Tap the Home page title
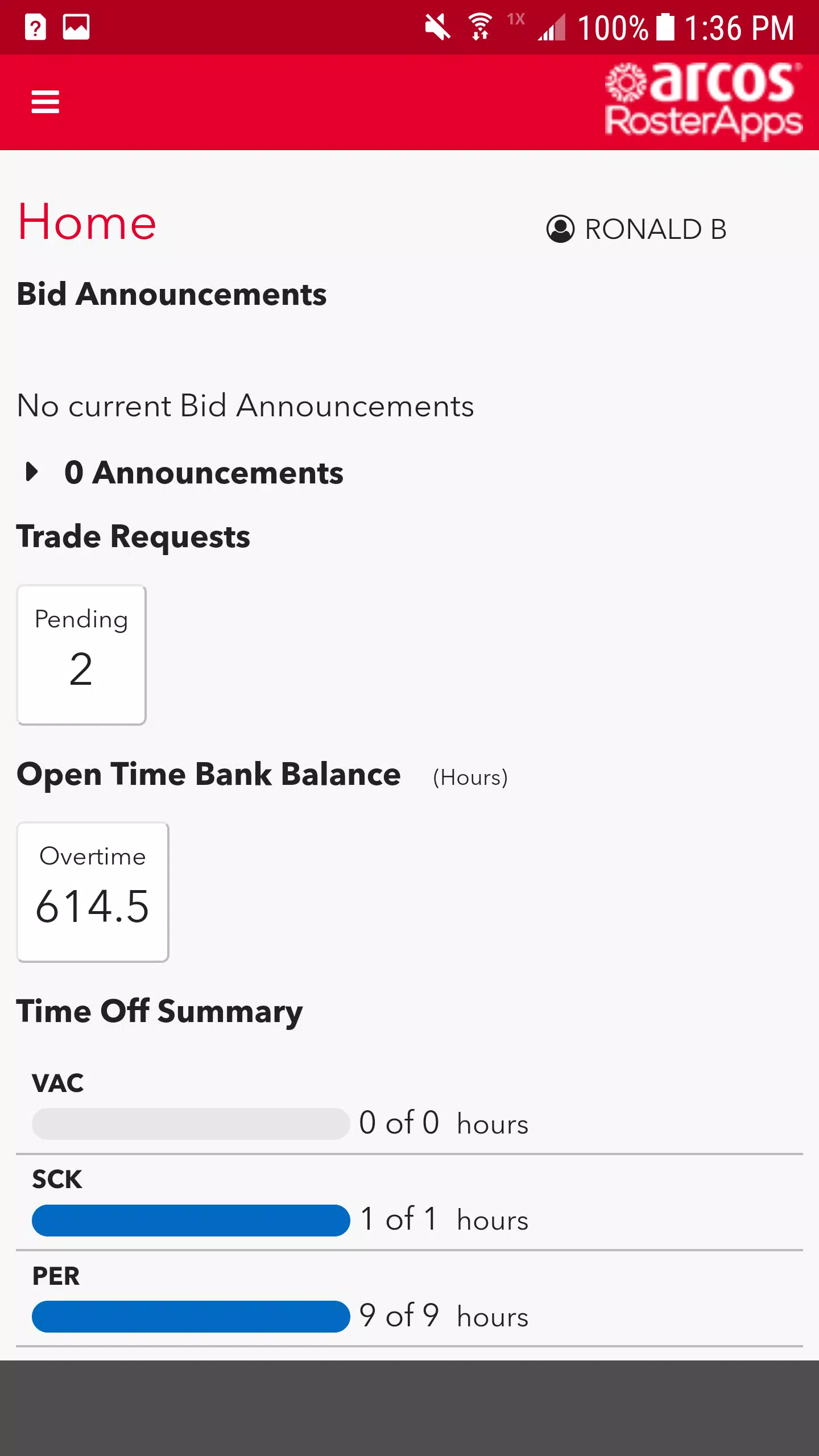The image size is (819, 1456). [87, 222]
